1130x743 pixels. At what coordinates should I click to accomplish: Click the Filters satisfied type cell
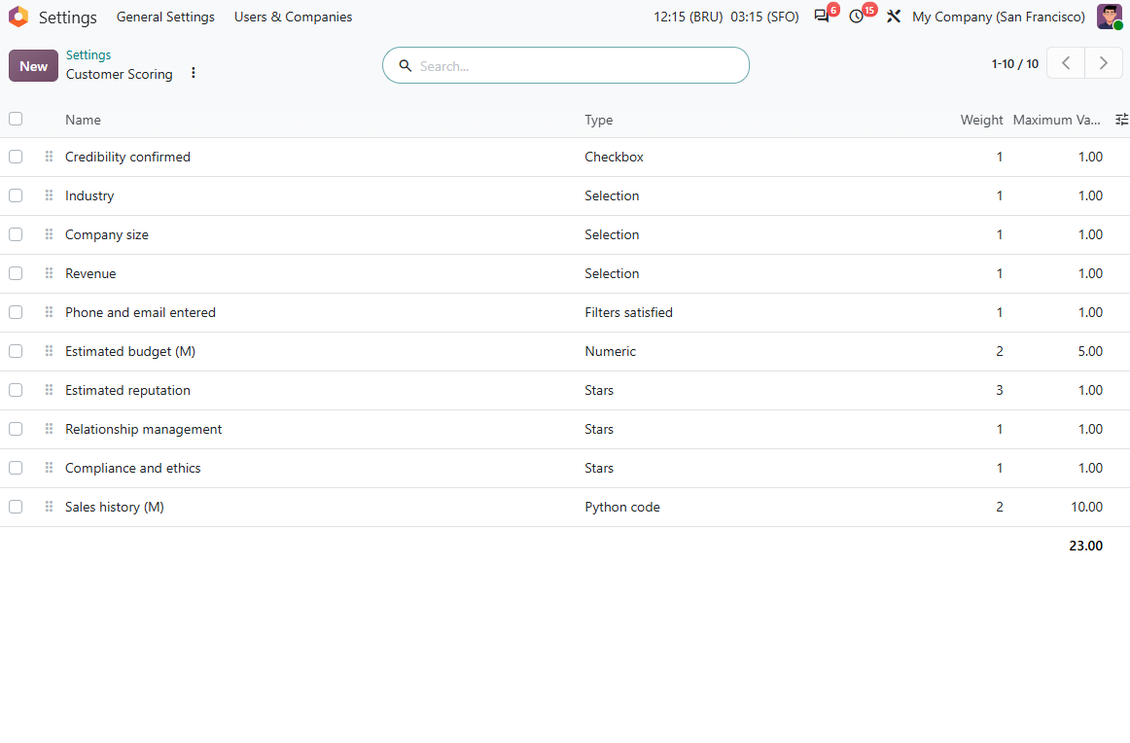coord(628,312)
